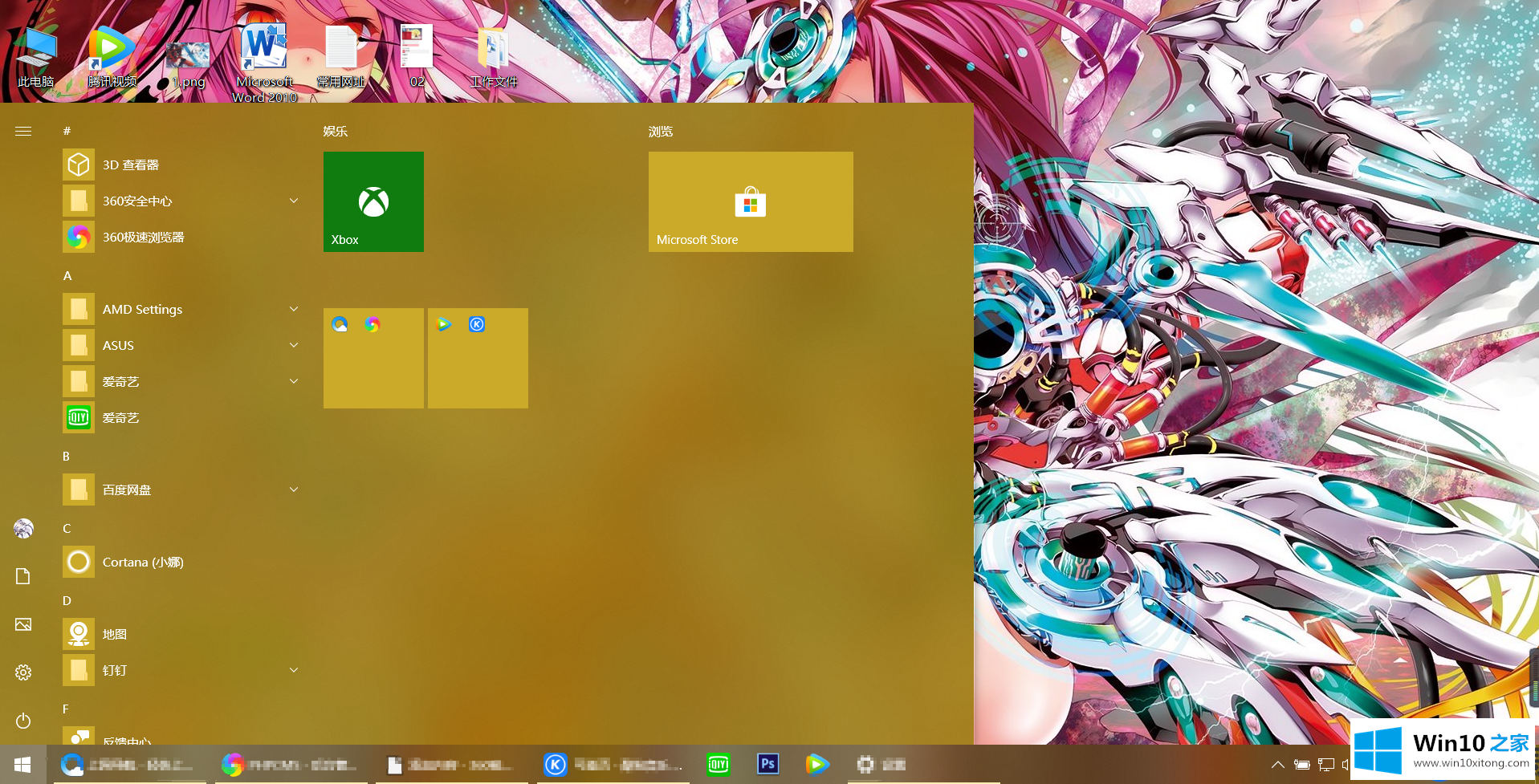Select the 02 desktop file
The height and width of the screenshot is (784, 1539).
[417, 56]
